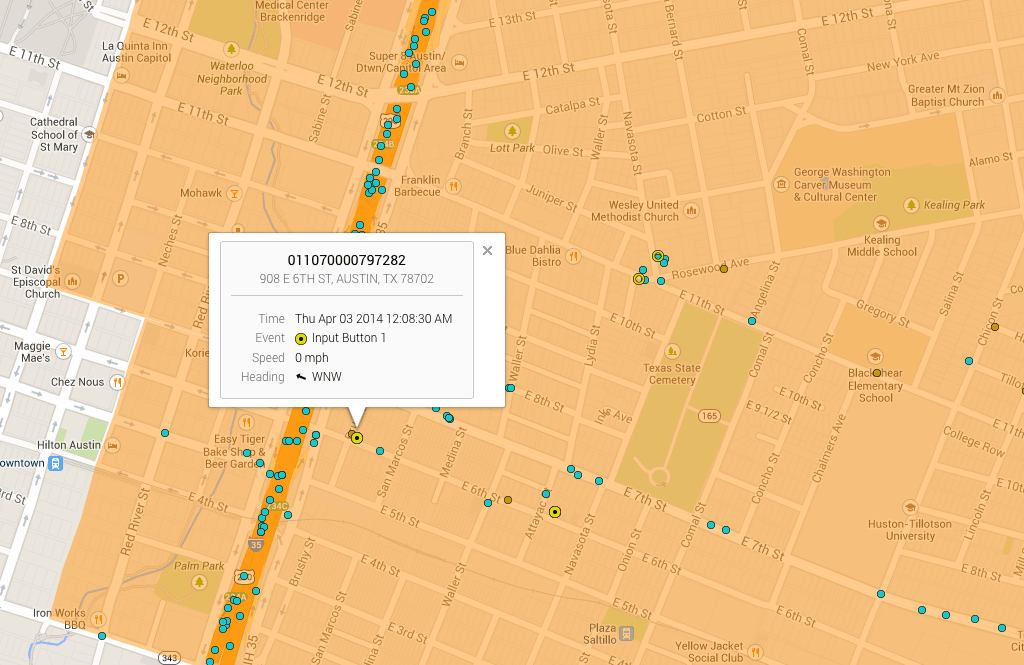The height and width of the screenshot is (665, 1024).
Task: Click the St David's Episcopal Church icon
Action: click(72, 282)
